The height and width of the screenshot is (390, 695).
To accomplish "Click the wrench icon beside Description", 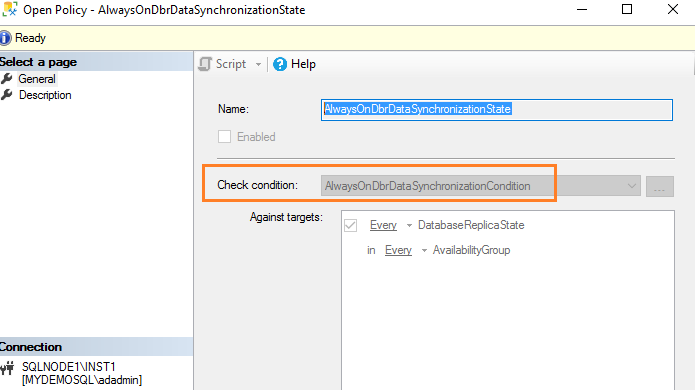I will point(7,95).
